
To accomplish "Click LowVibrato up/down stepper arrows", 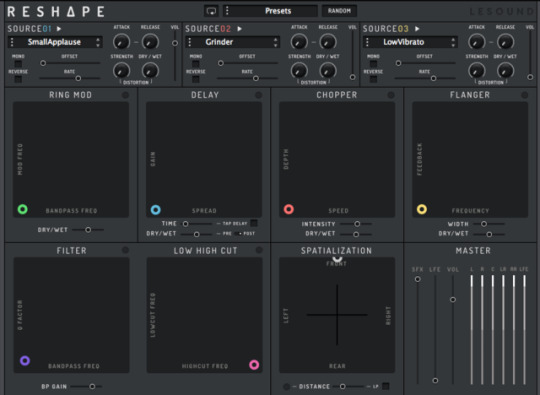I will (x=453, y=42).
